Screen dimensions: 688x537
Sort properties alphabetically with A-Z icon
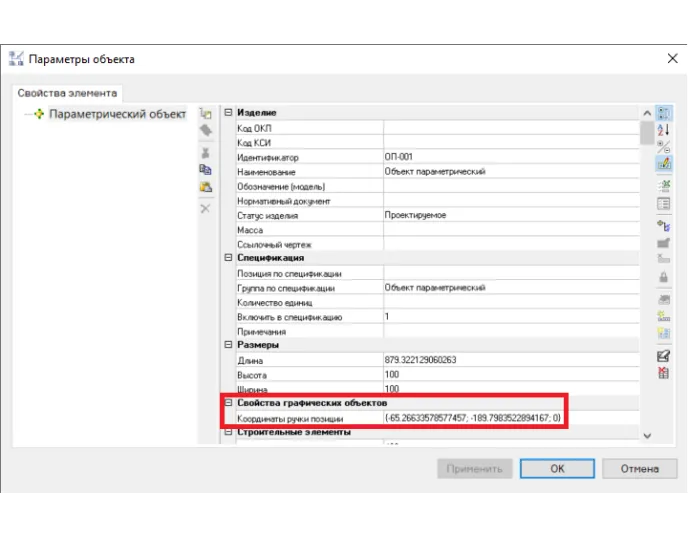pos(664,130)
